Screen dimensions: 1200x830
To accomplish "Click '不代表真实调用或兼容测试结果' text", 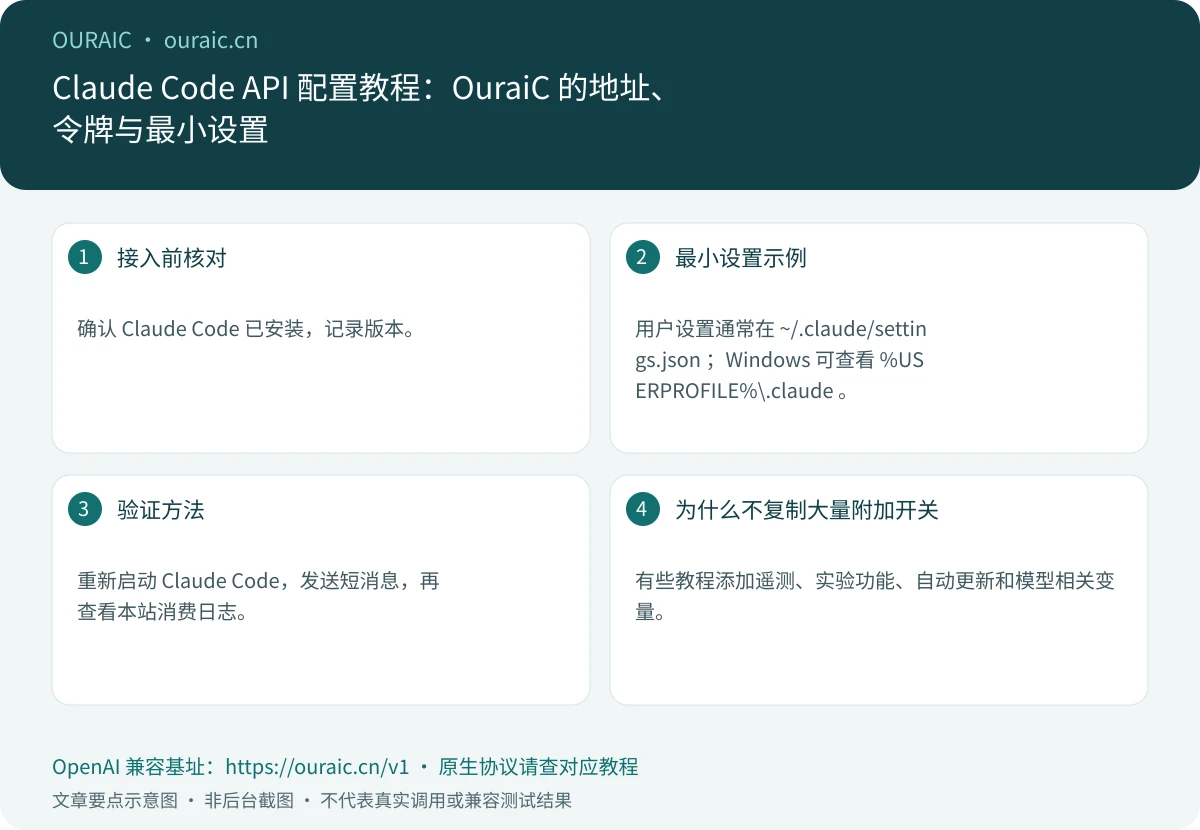I will click(x=446, y=801).
